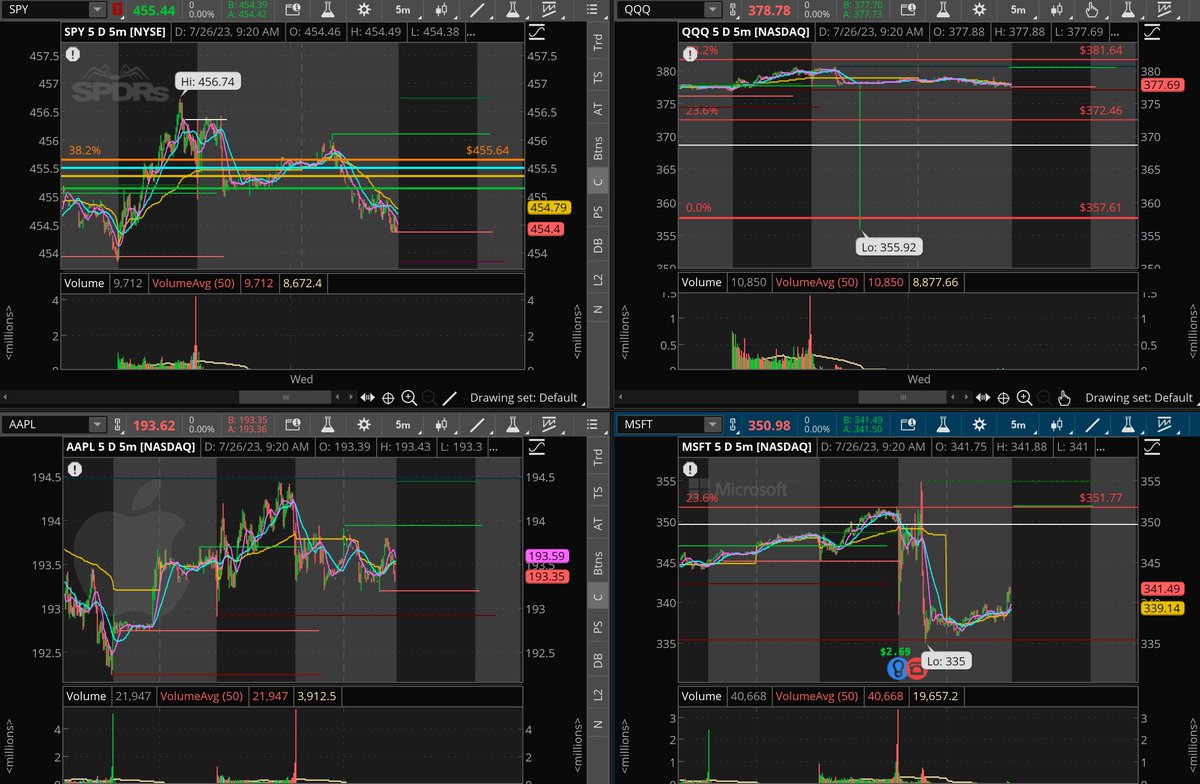Open L2 tab in AAPL sidebar
Viewport: 1200px width, 784px height.
click(598, 693)
